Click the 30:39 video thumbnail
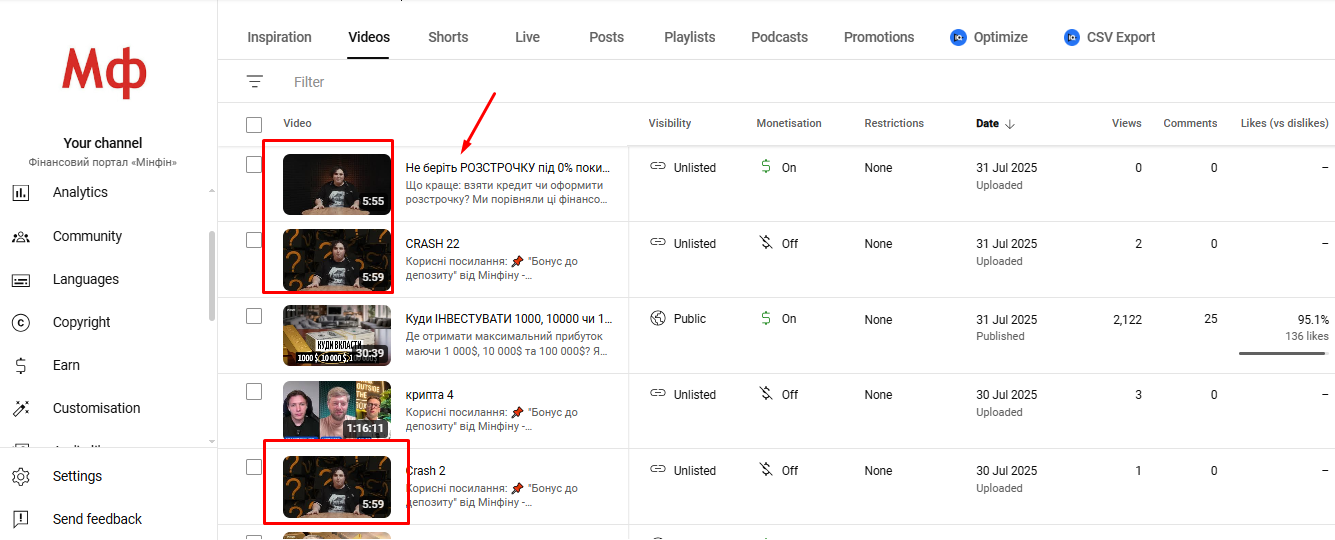 coord(337,335)
